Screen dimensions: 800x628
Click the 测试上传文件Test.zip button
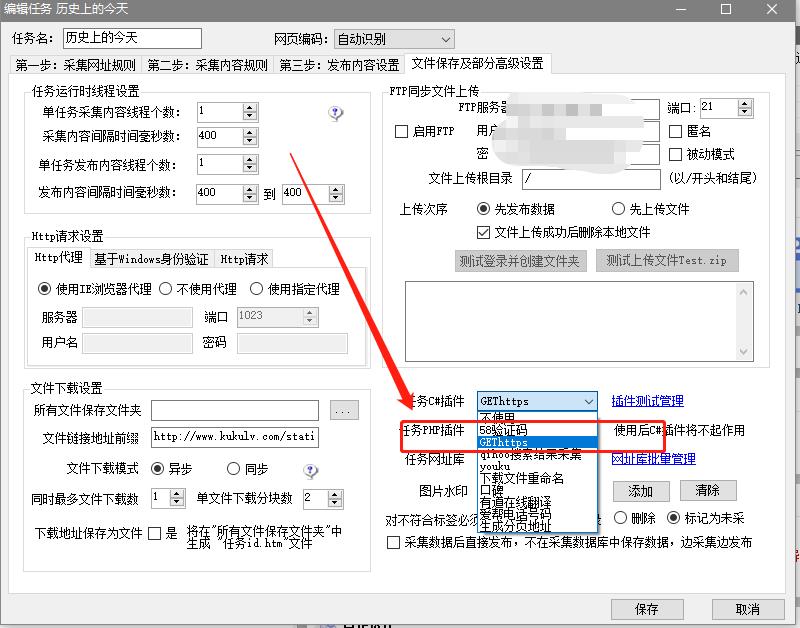coord(667,260)
